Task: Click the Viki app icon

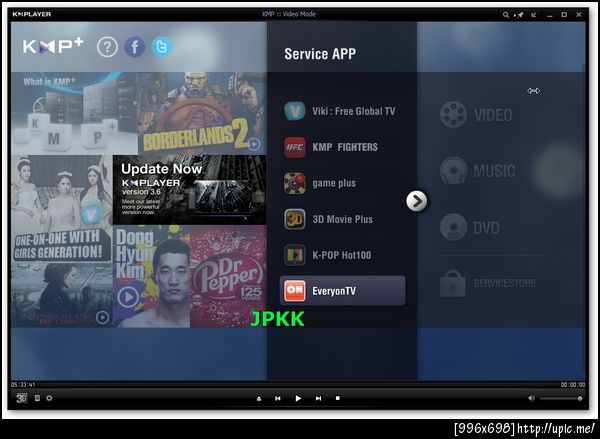Action: click(295, 111)
